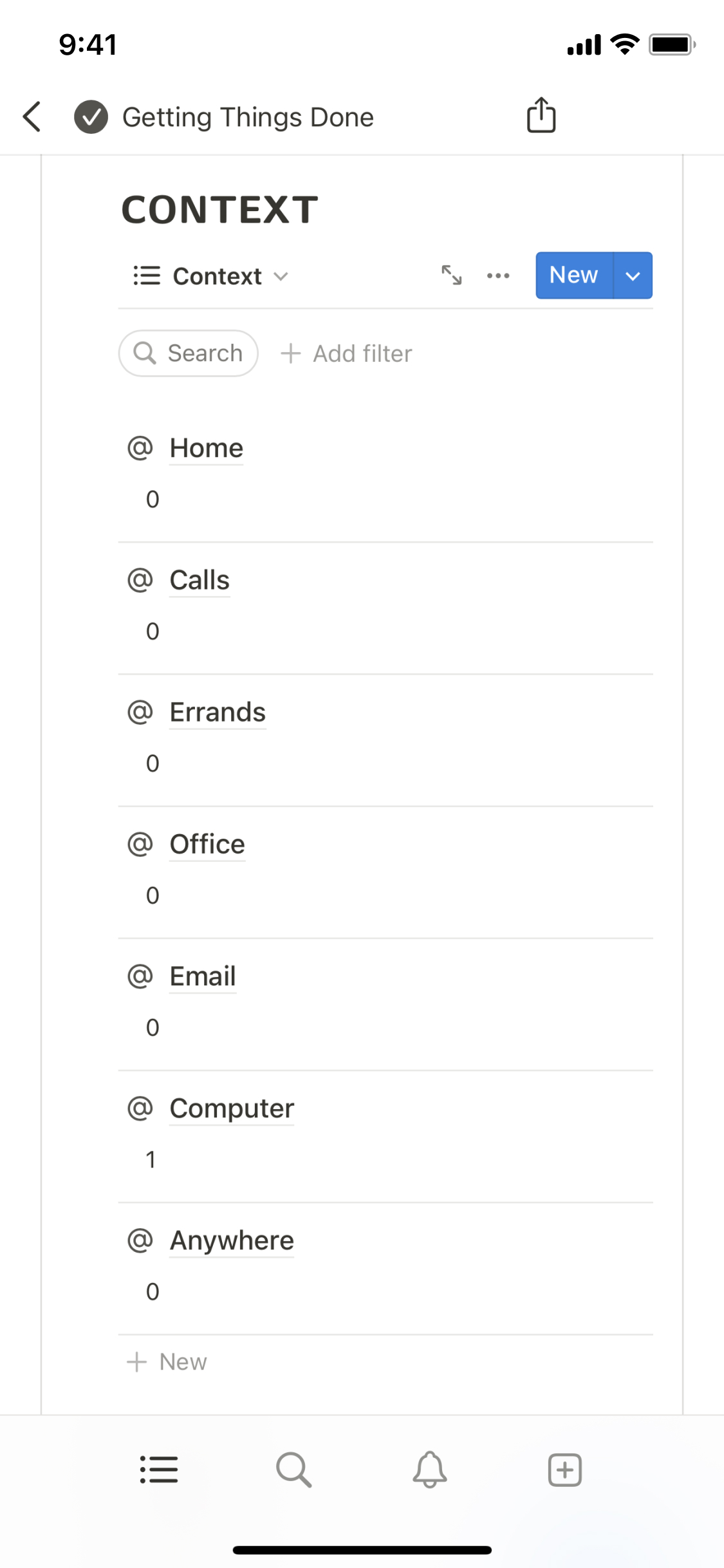Tap the expand full-page arrows icon

[451, 275]
